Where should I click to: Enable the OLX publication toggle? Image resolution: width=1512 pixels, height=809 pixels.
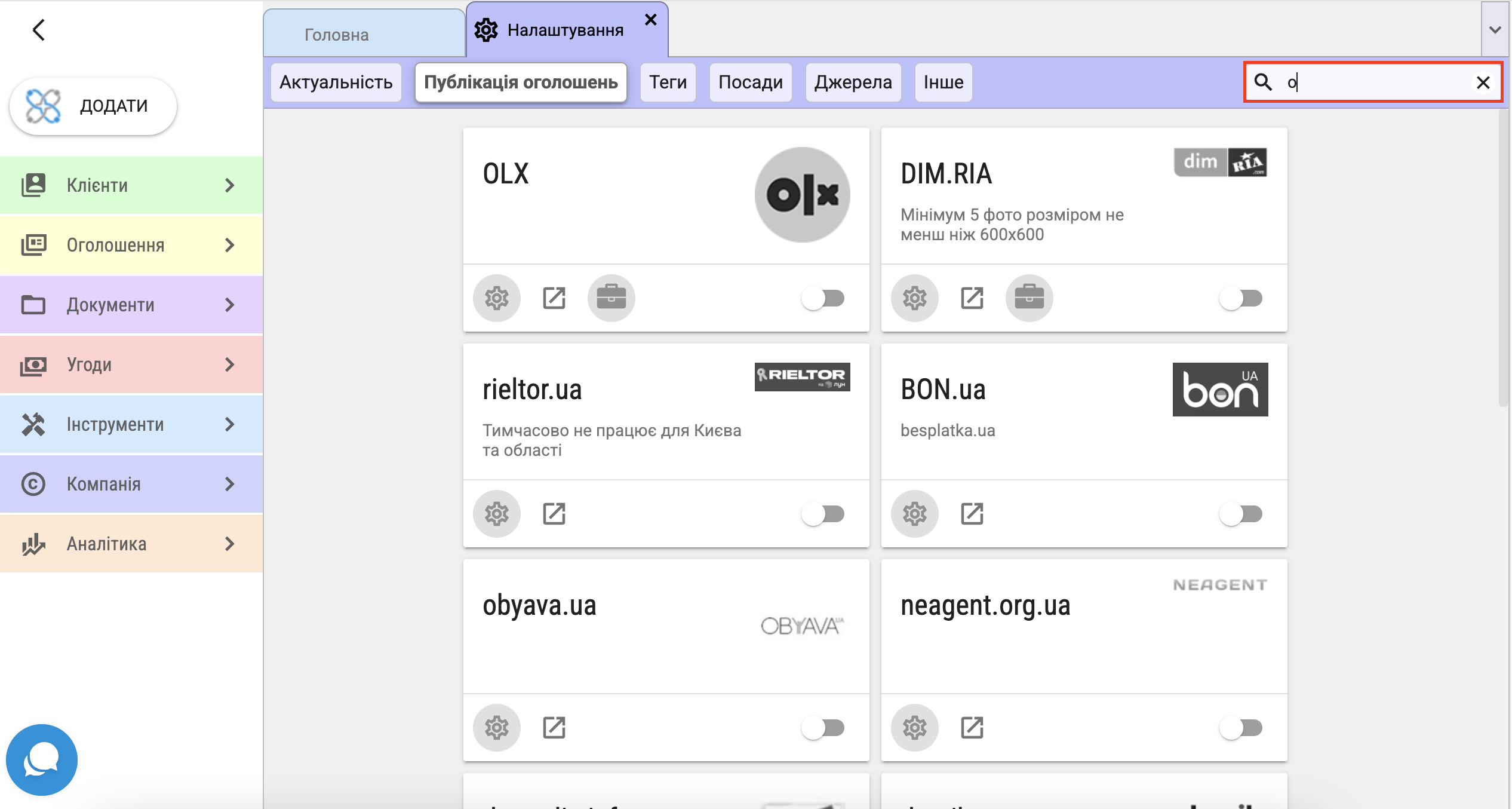(823, 298)
